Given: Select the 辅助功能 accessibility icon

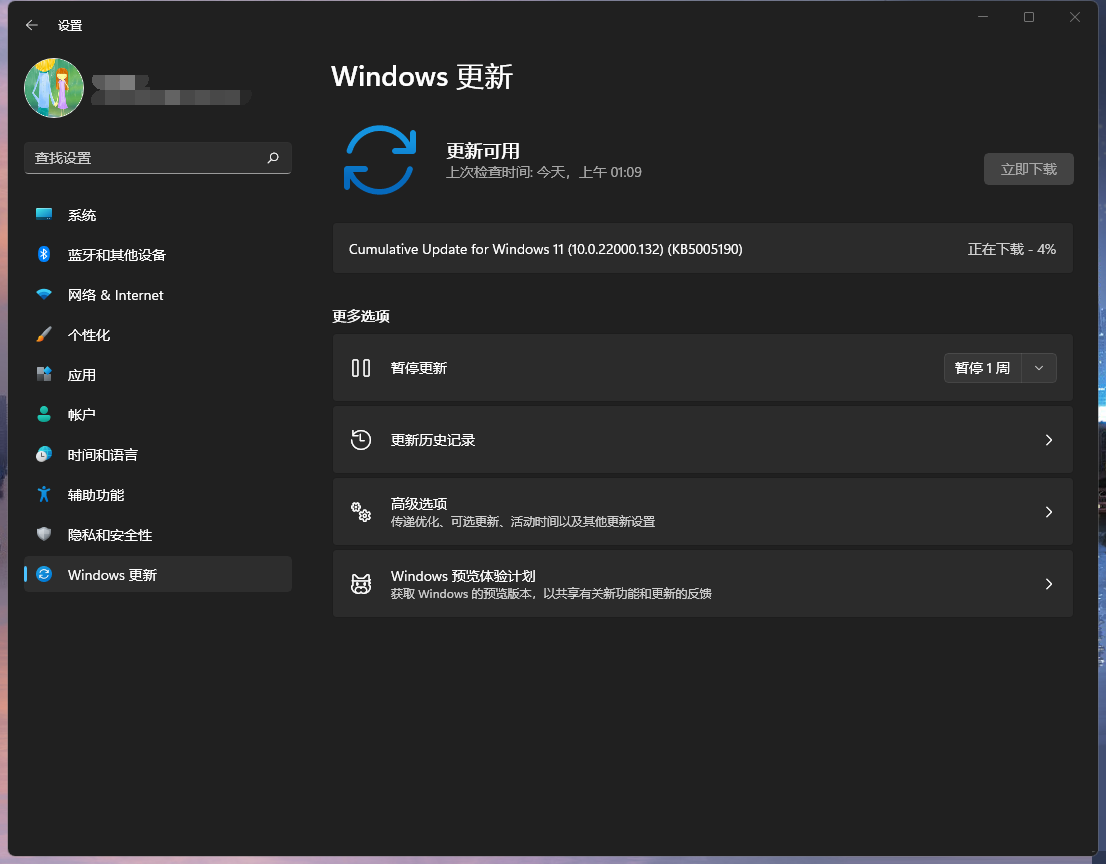Looking at the screenshot, I should click(44, 495).
